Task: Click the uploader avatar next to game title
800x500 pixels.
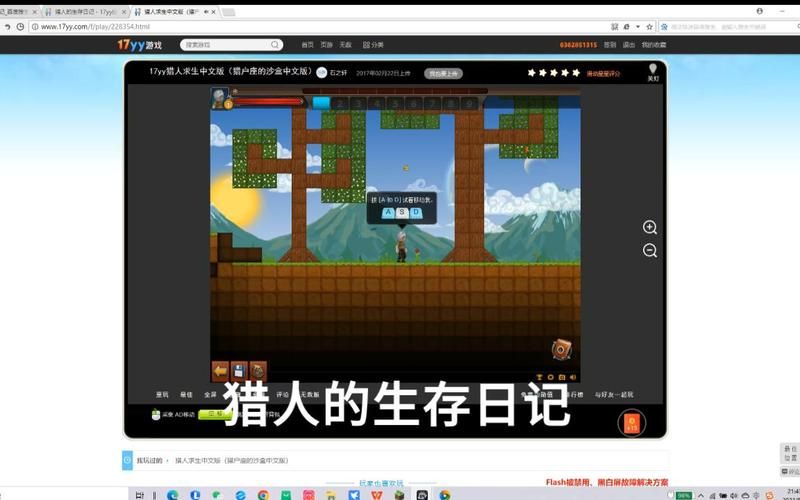Action: (321, 72)
